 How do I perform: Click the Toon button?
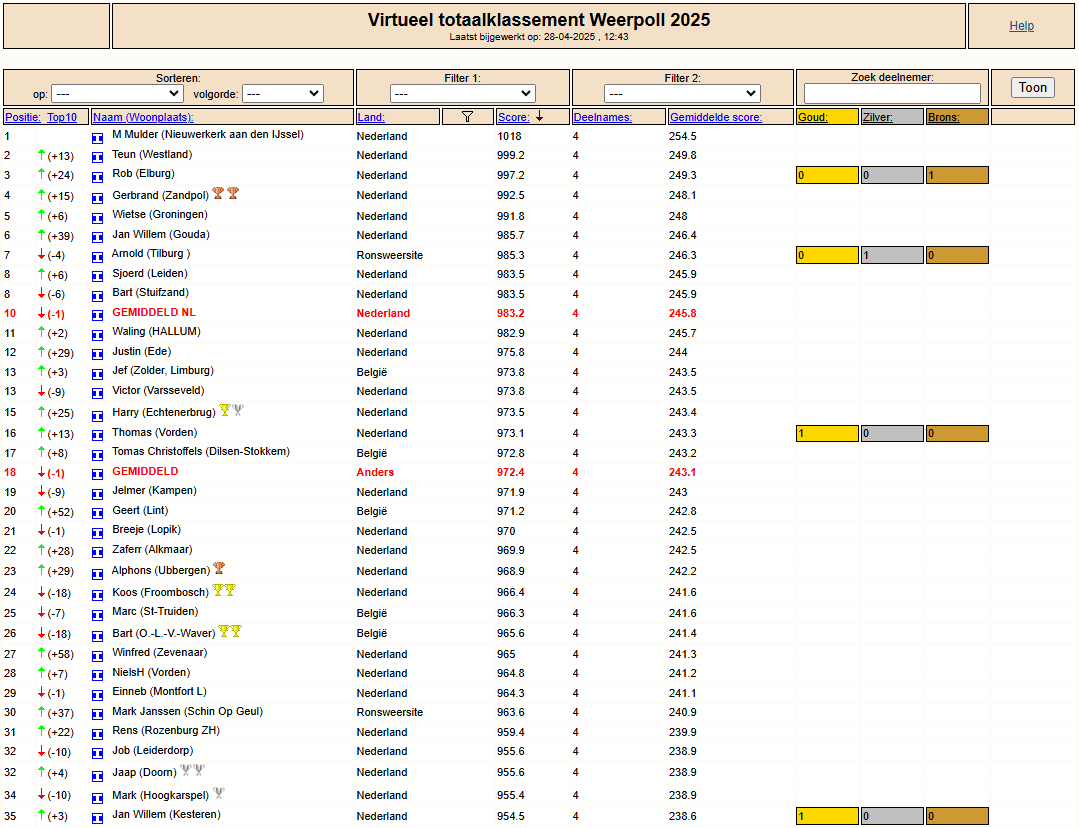[x=1032, y=87]
